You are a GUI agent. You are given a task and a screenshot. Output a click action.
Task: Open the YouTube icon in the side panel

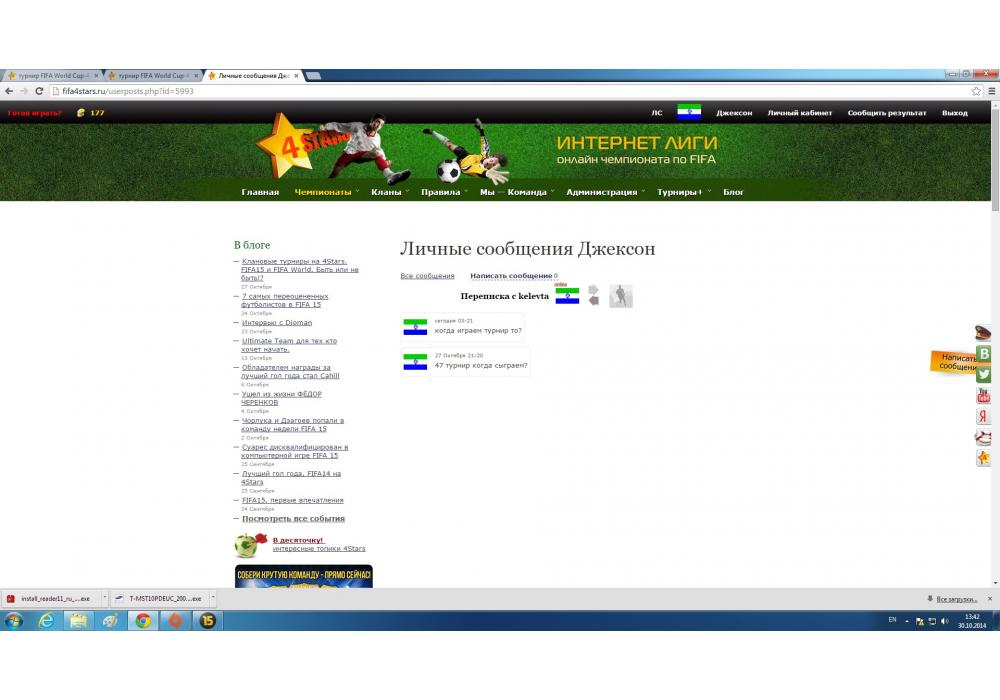(x=984, y=396)
